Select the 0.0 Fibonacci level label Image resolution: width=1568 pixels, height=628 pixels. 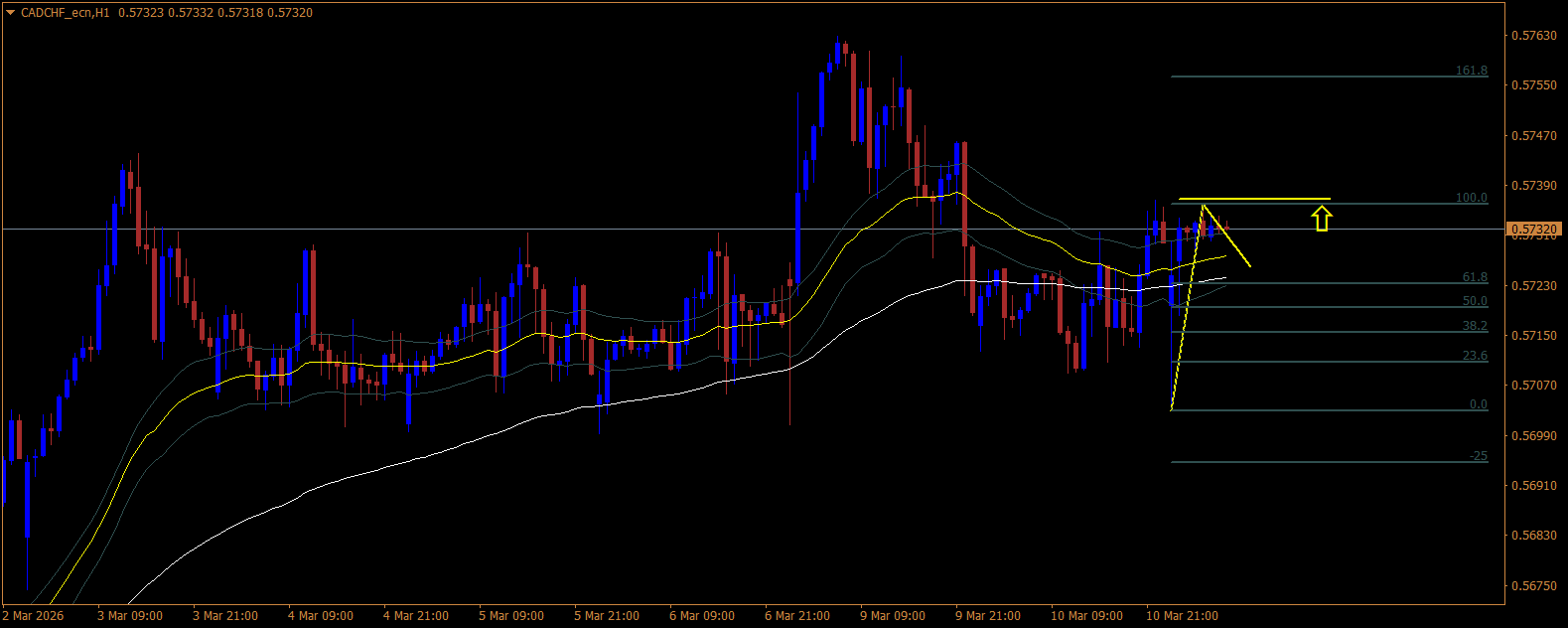click(x=1479, y=404)
